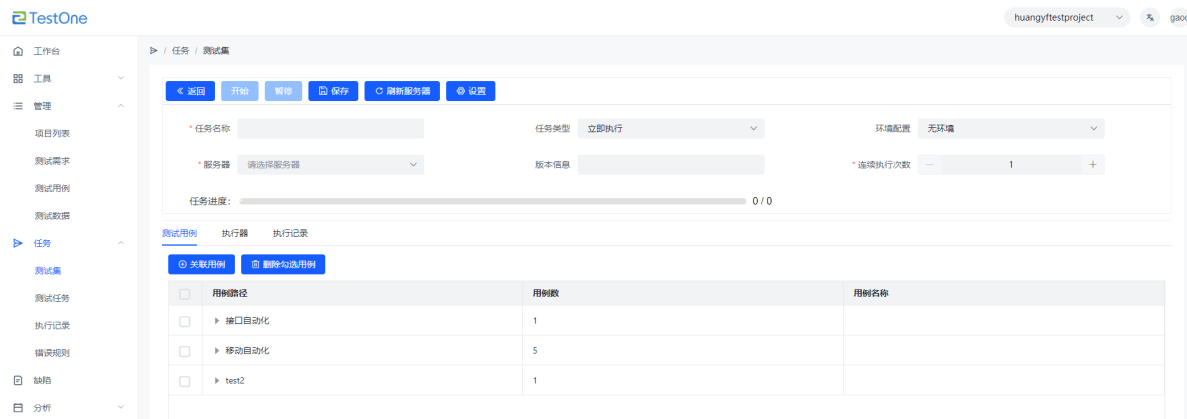Check the 接口自动化 row checkbox
Screen dimensions: 1187x419
pyautogui.click(x=184, y=321)
